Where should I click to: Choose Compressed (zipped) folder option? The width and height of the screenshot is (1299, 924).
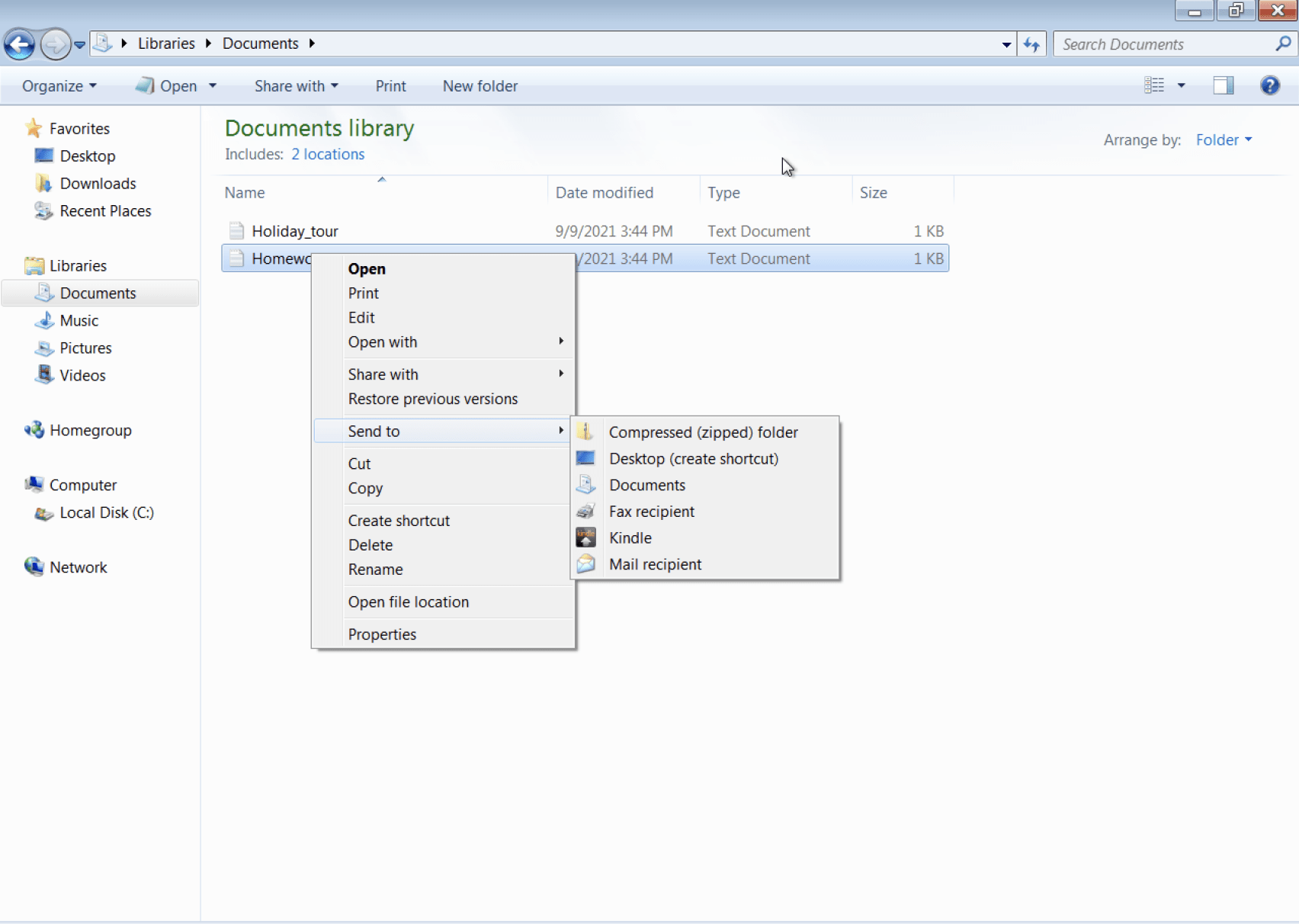[x=703, y=432]
